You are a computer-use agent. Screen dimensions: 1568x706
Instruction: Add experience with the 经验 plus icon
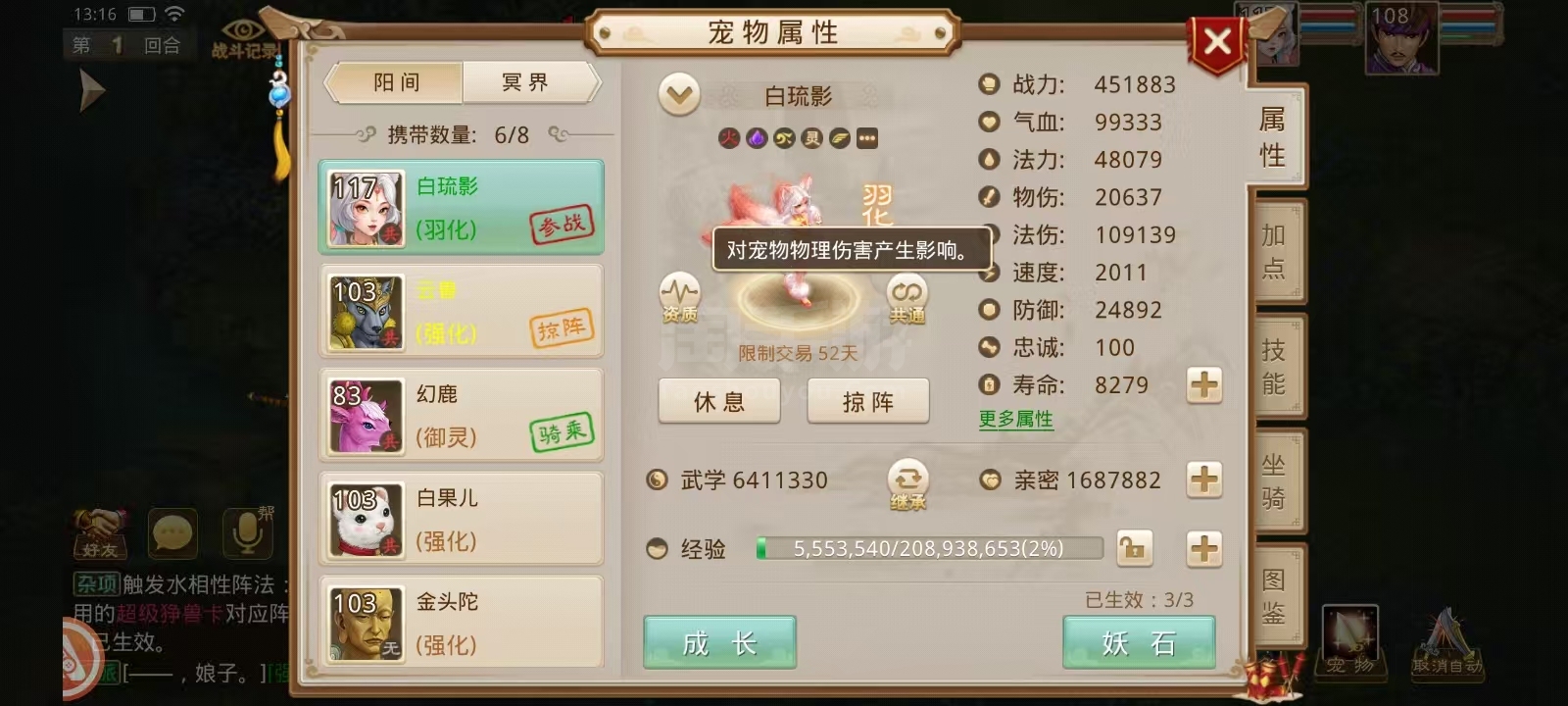(x=1204, y=548)
